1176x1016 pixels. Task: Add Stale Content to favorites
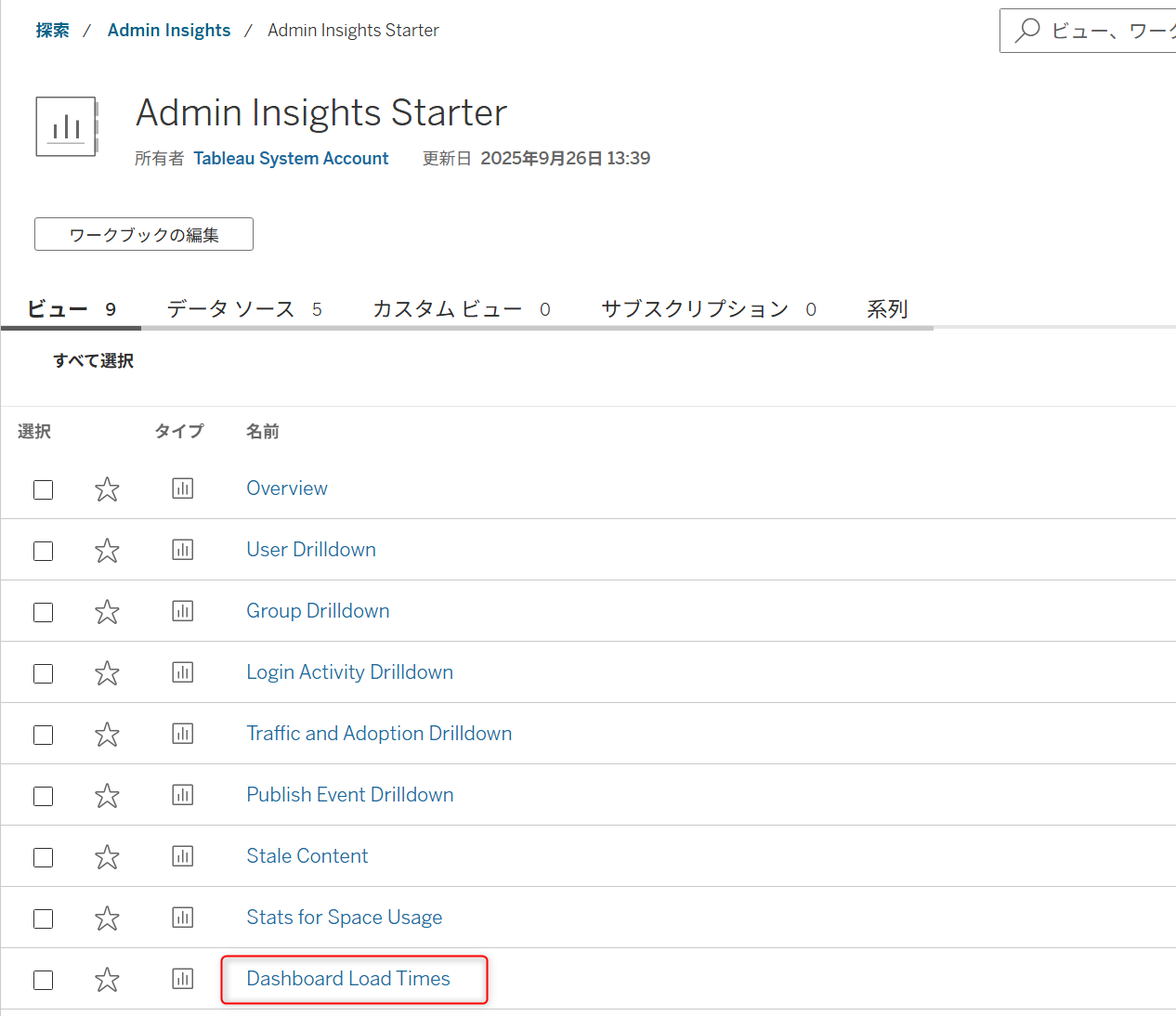click(x=107, y=856)
